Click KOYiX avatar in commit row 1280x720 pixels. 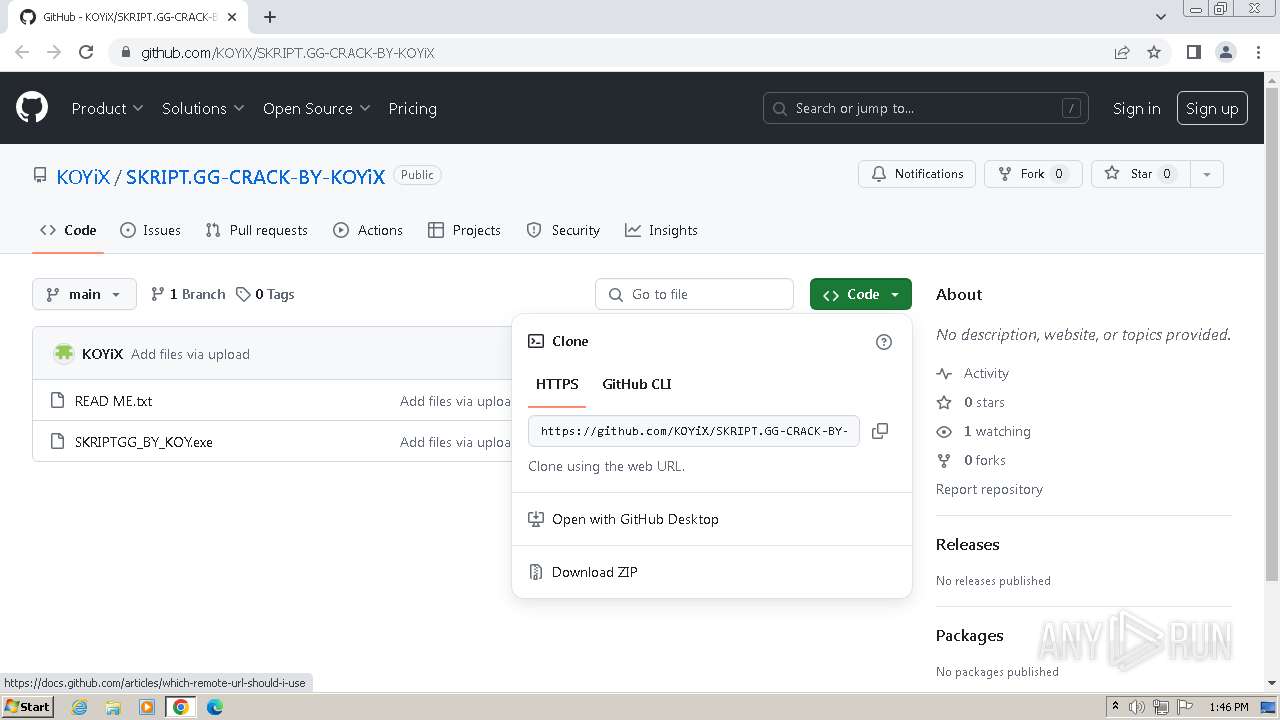point(64,354)
